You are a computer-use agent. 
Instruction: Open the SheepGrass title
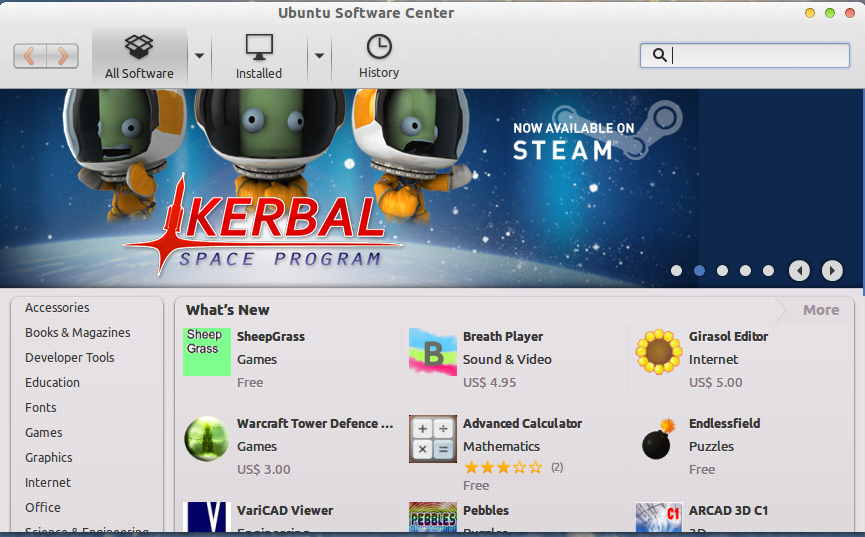point(271,337)
